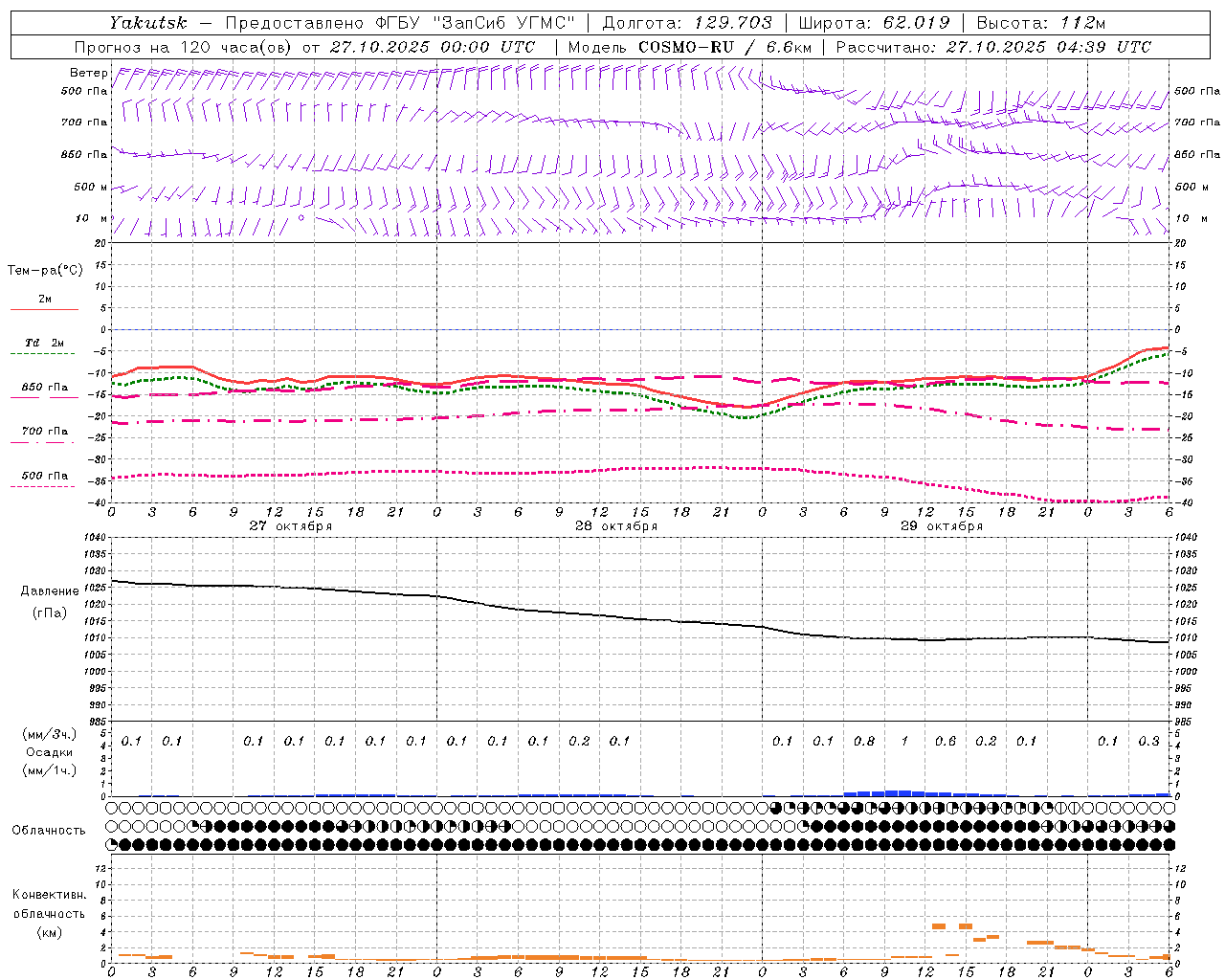Click the '500 м' wind level label on left

point(91,187)
